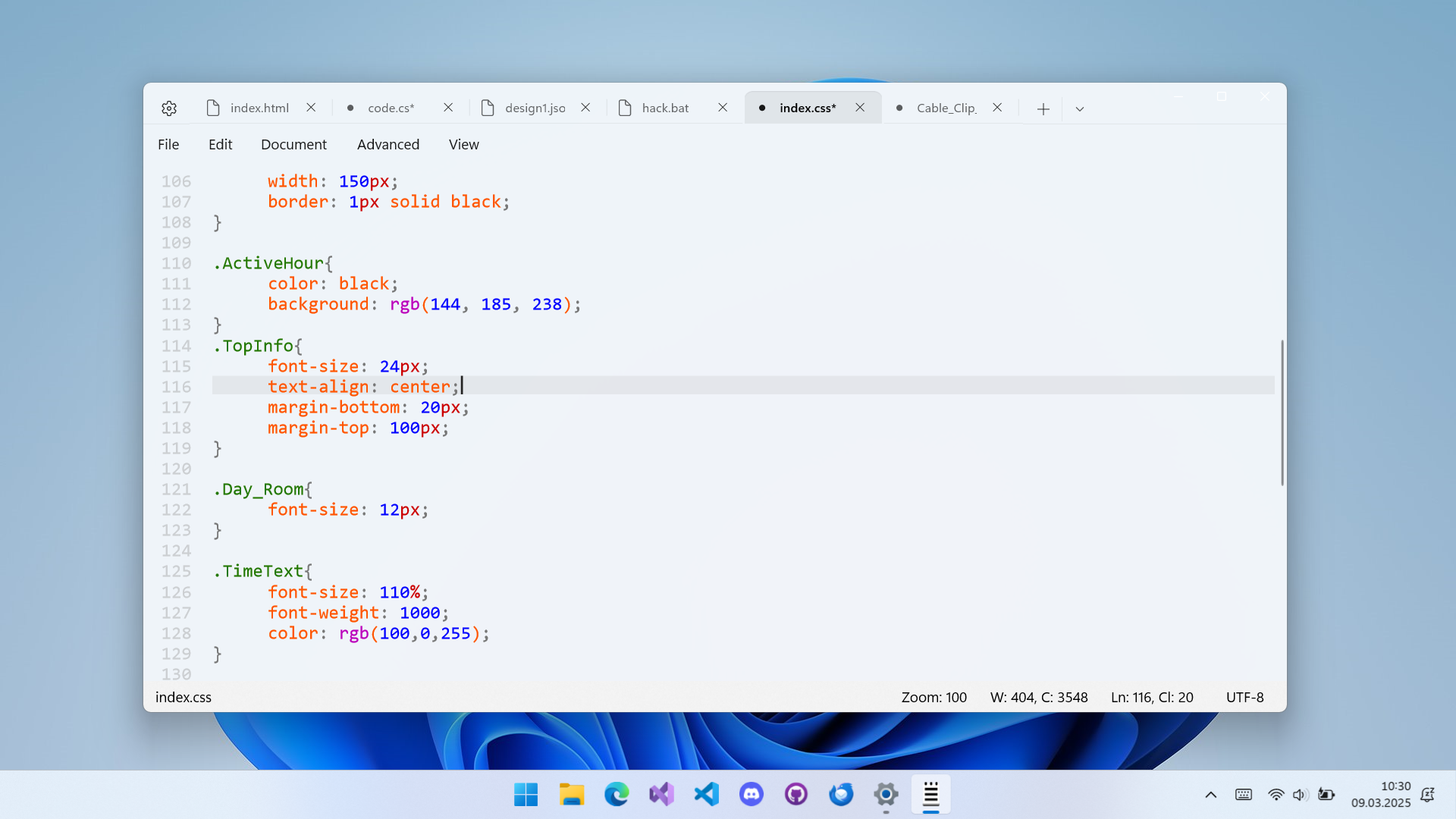
Task: Open the Windows Start menu
Action: 526,795
